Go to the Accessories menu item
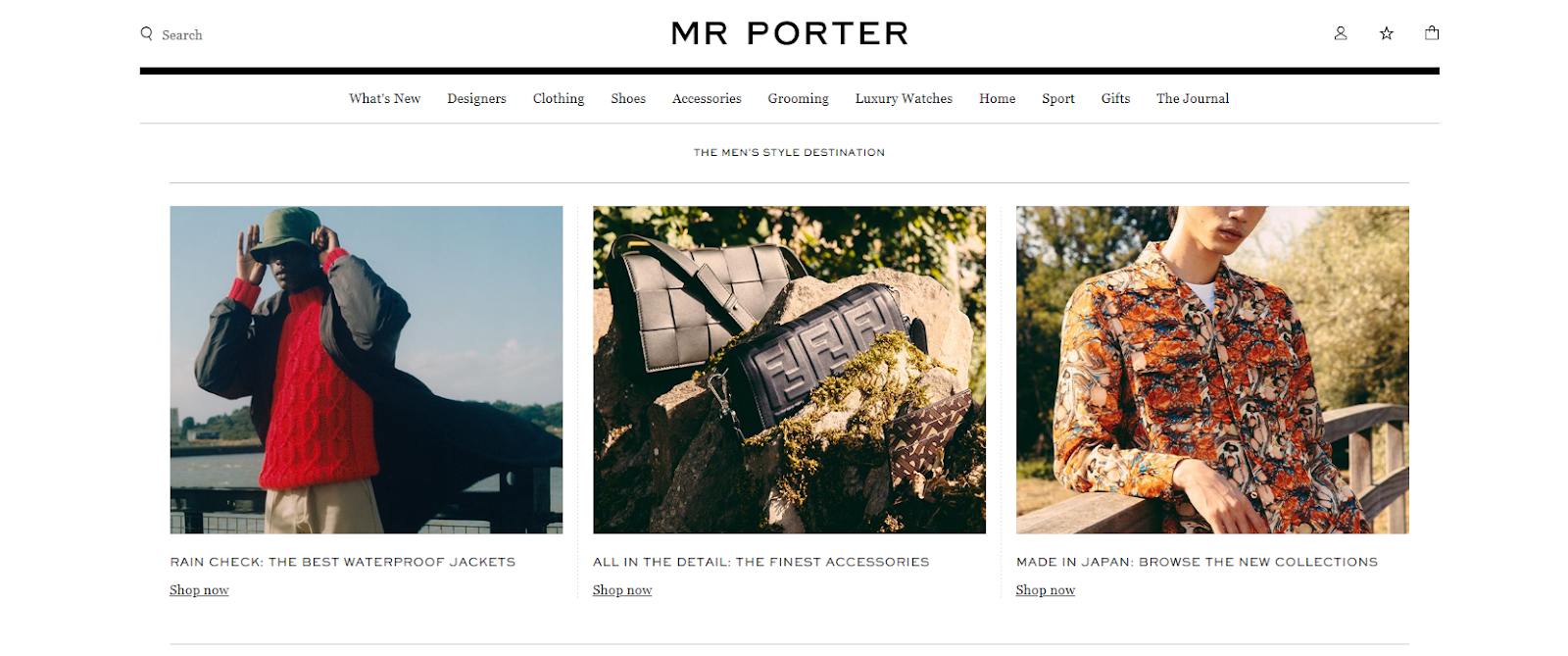The width and height of the screenshot is (1568, 656). tap(707, 98)
